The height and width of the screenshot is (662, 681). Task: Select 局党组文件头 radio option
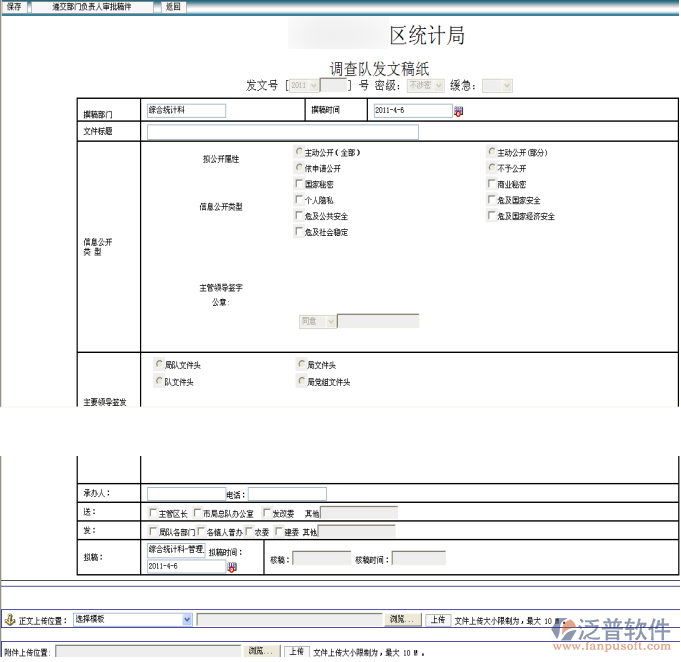tap(301, 381)
